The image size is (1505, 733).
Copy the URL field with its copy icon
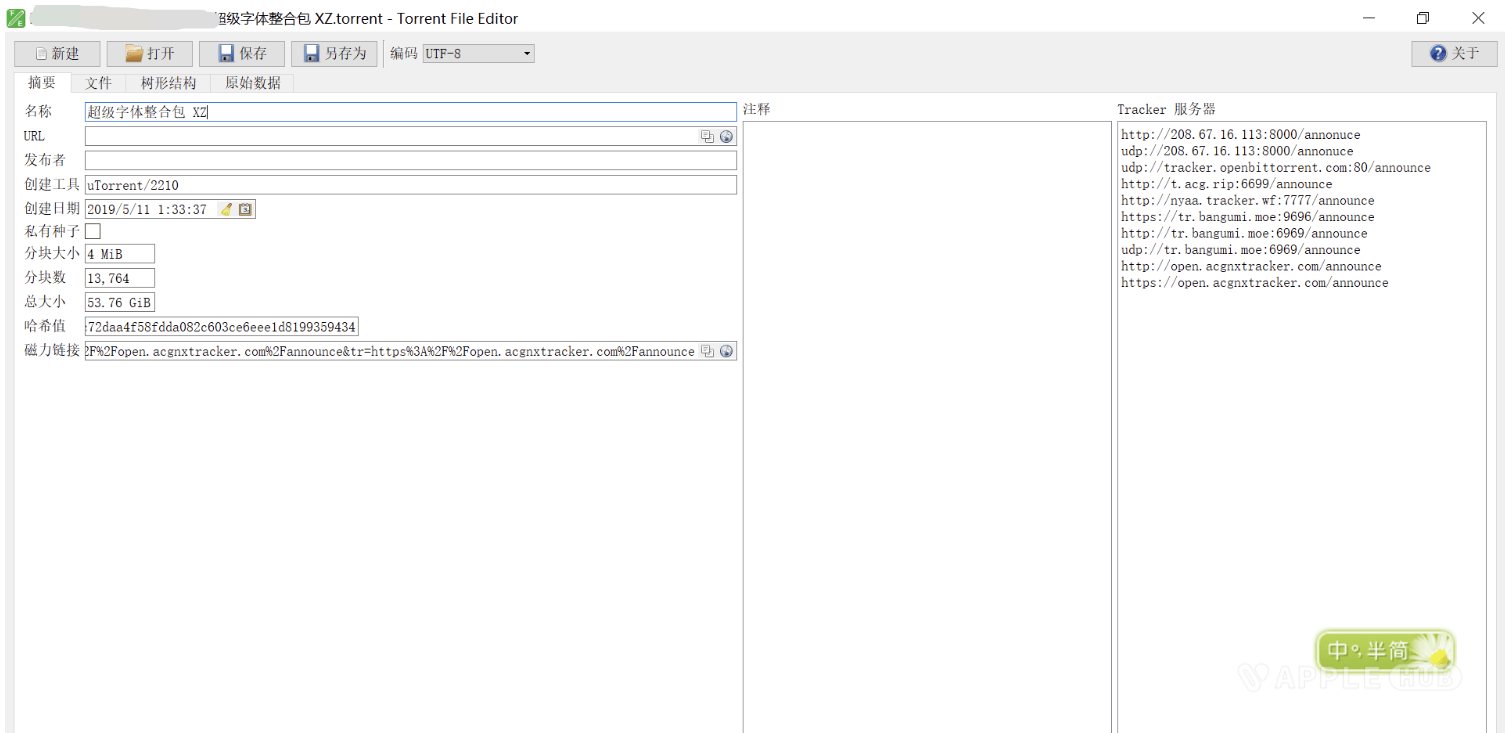707,137
